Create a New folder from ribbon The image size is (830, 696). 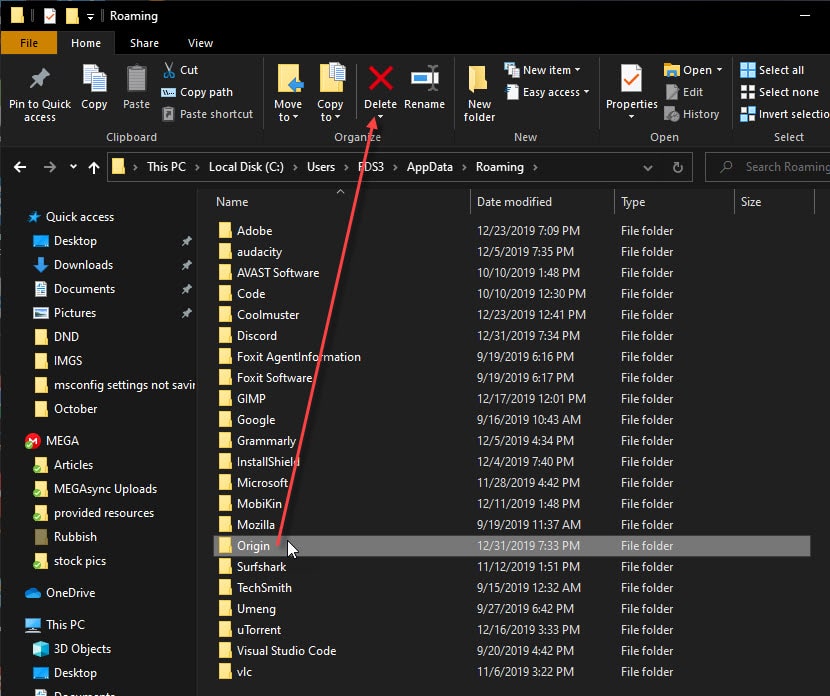click(x=479, y=94)
